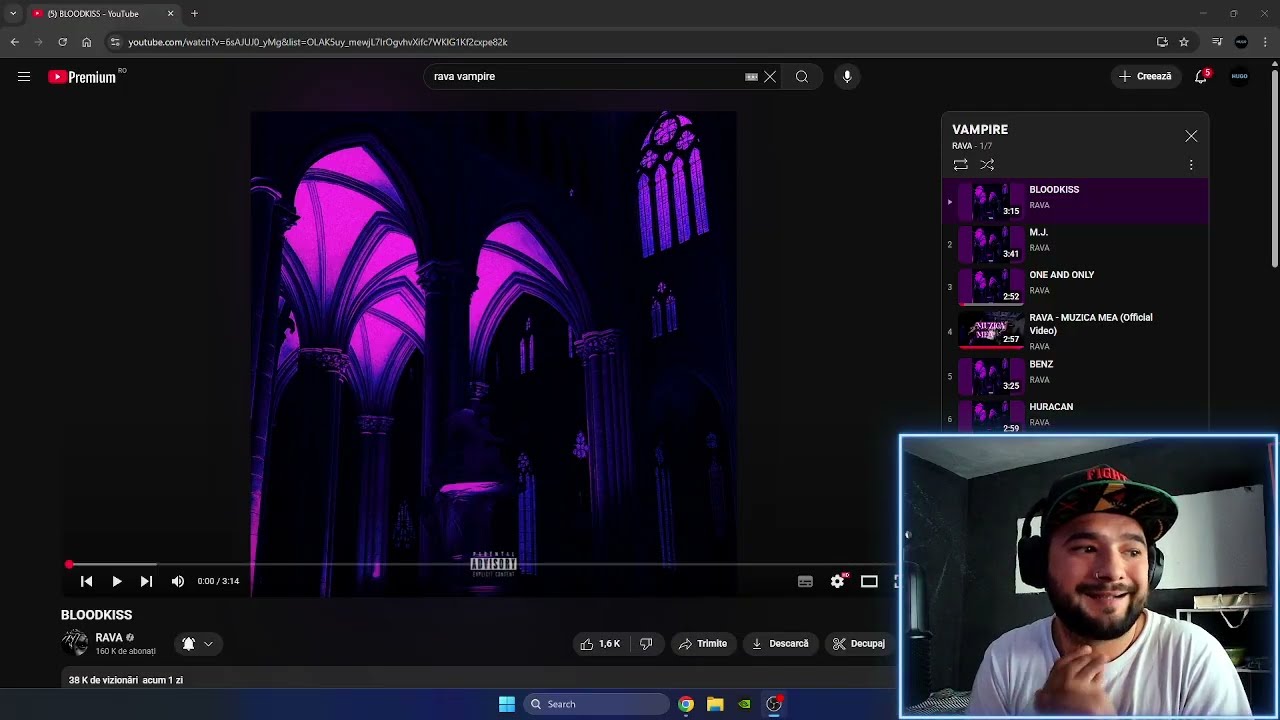Submit search with magnifier icon
The height and width of the screenshot is (720, 1280).
[802, 77]
